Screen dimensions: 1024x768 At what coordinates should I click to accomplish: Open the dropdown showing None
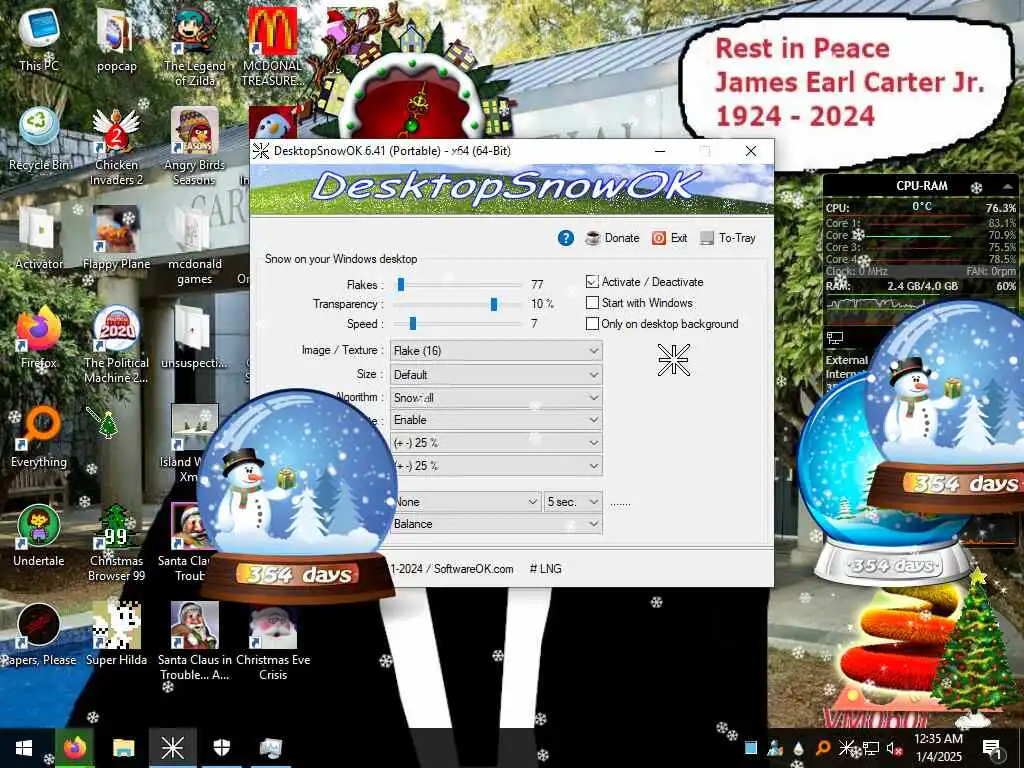(466, 502)
